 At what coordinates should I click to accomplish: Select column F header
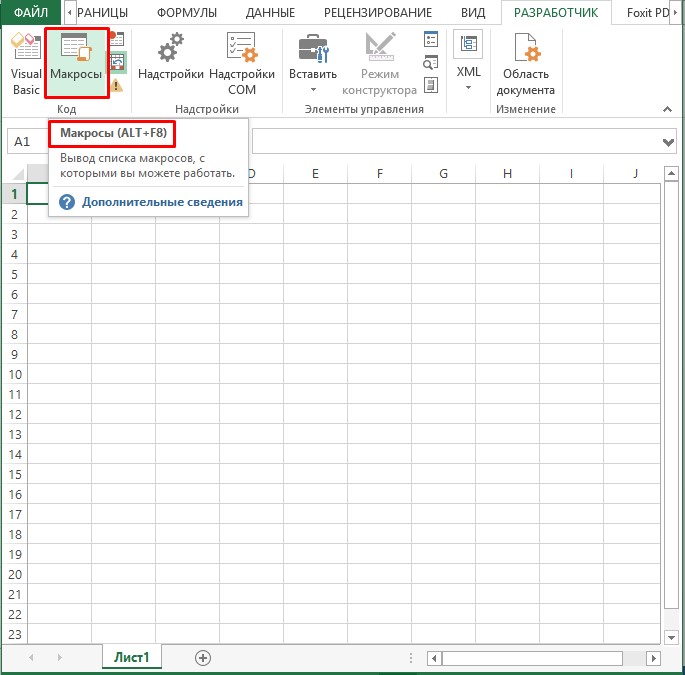(379, 174)
